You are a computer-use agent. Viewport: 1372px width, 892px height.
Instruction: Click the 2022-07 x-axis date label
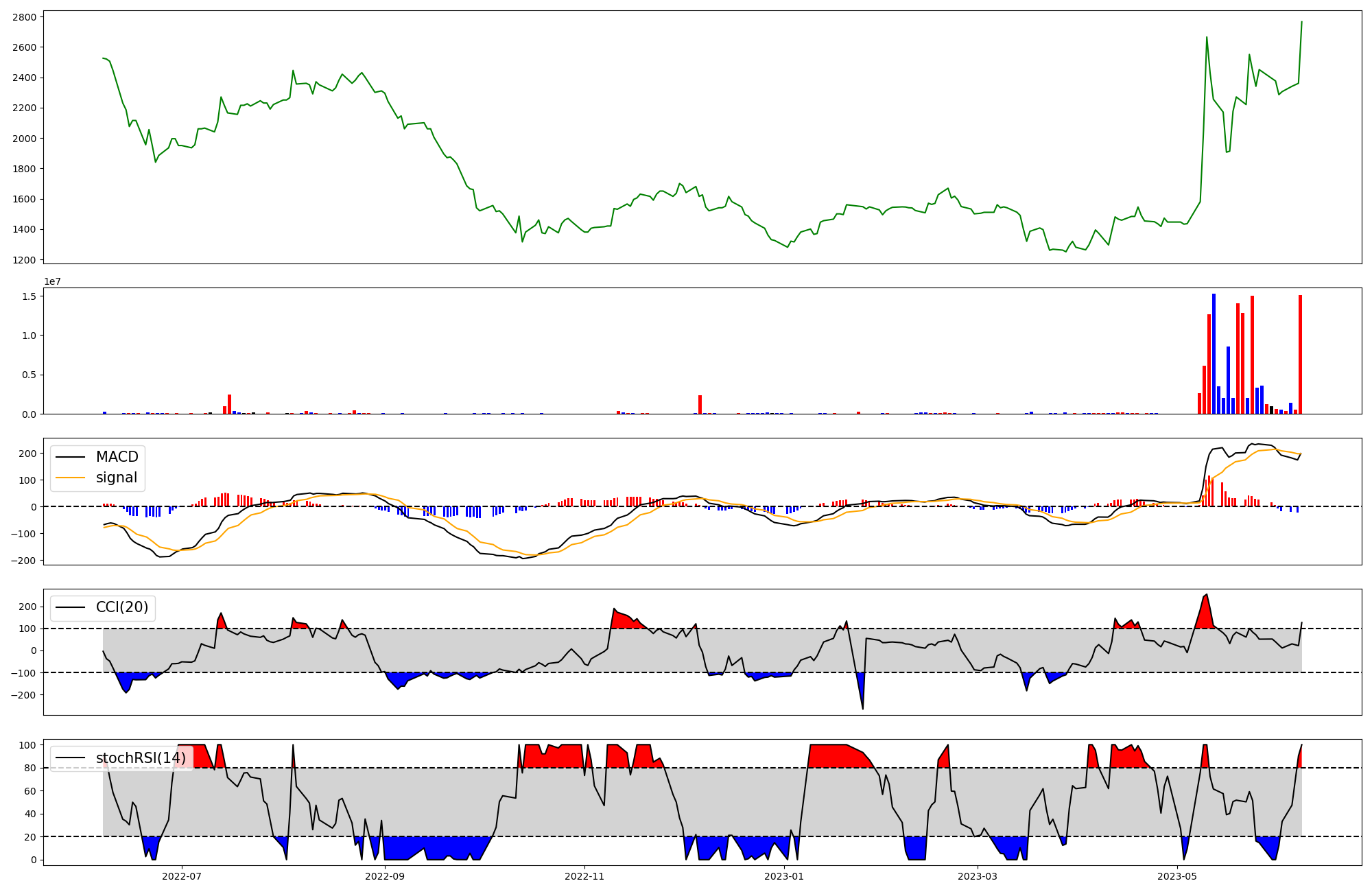point(182,876)
